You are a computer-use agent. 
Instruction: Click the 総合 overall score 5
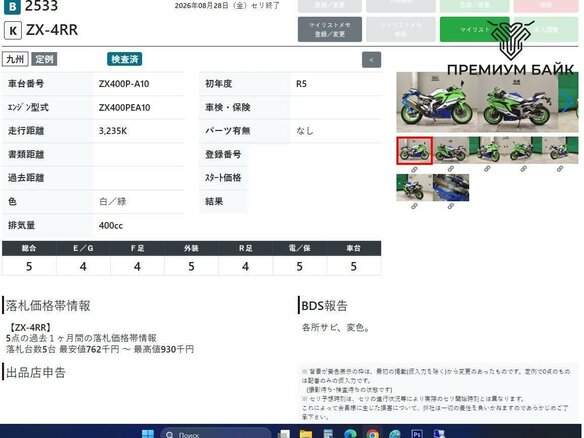tap(29, 266)
